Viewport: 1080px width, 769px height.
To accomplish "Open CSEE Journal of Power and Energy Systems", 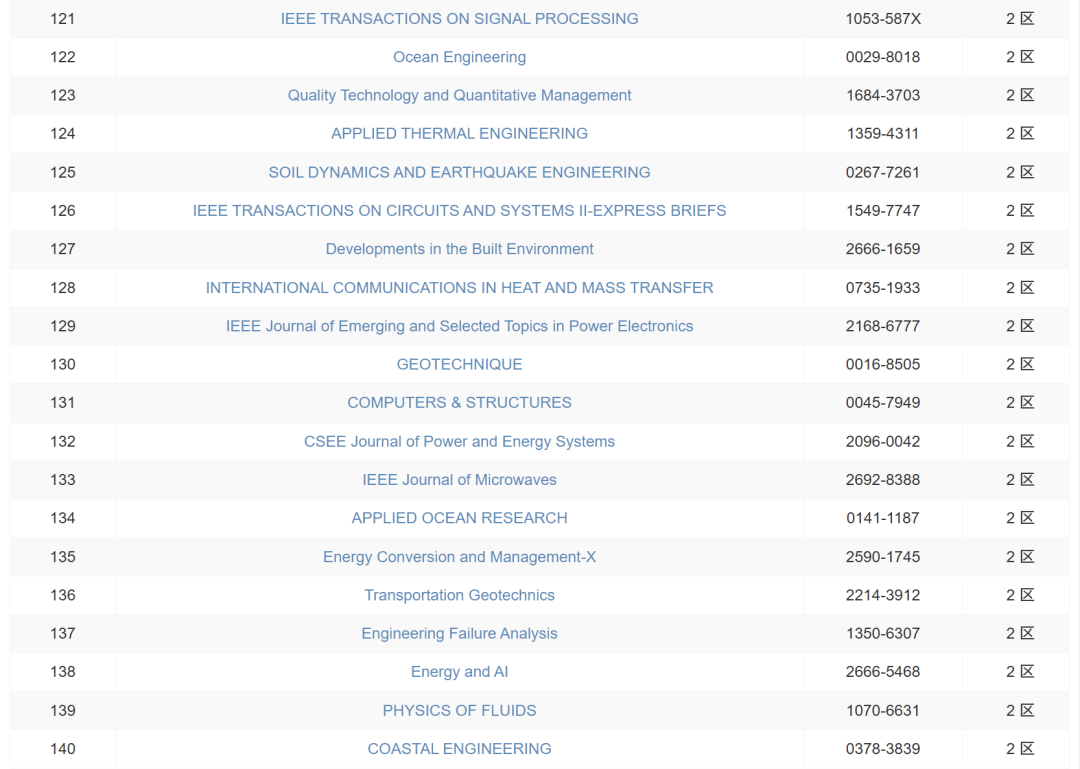I will [459, 441].
